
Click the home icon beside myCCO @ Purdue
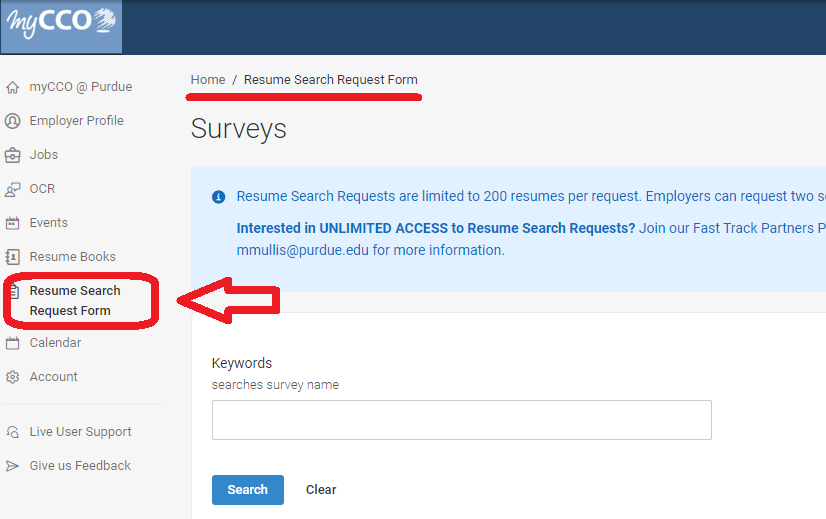pos(13,87)
